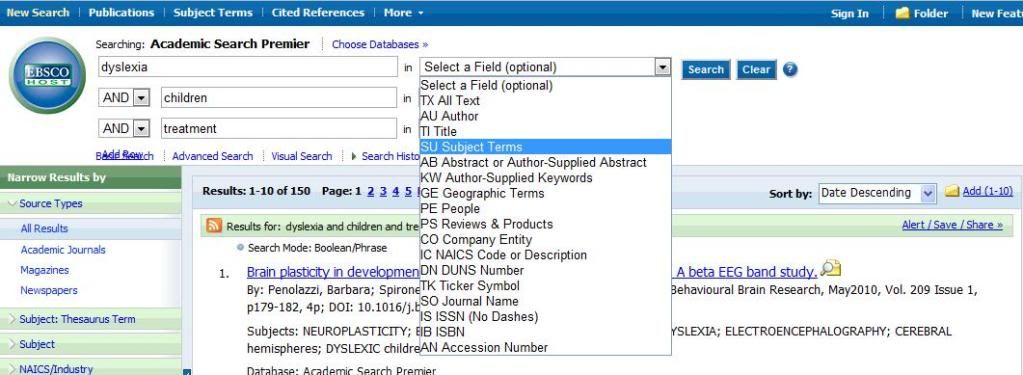The width and height of the screenshot is (1023, 375).
Task: Select All Results source filter
Action: [x=44, y=228]
